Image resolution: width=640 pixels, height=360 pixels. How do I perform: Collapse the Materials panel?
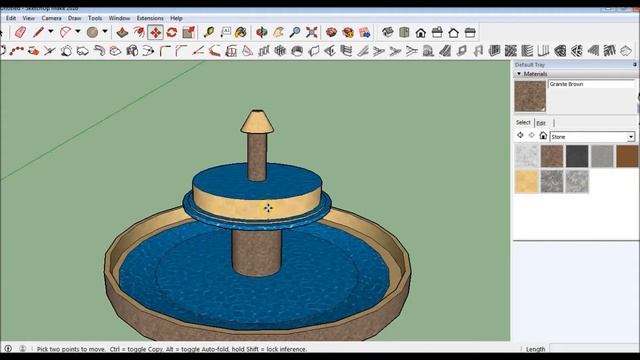point(519,74)
